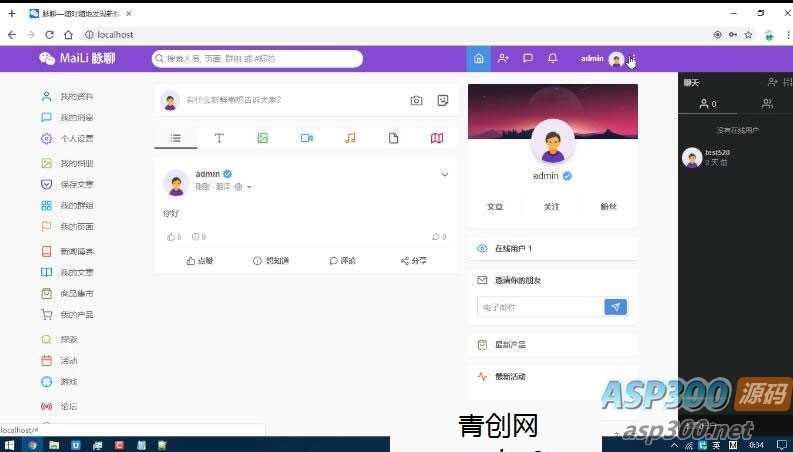
Task: Open 文章 posts stat on profile card
Action: 495,207
